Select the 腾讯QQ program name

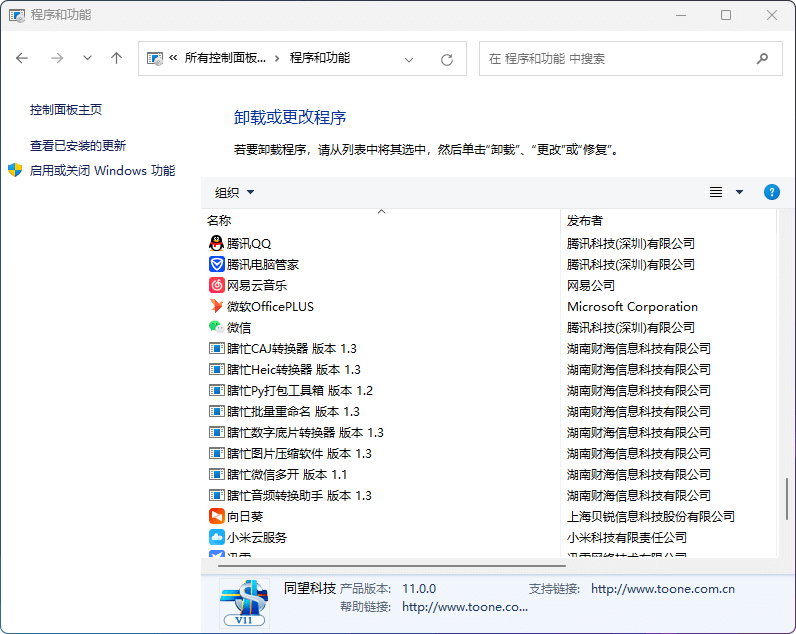249,244
